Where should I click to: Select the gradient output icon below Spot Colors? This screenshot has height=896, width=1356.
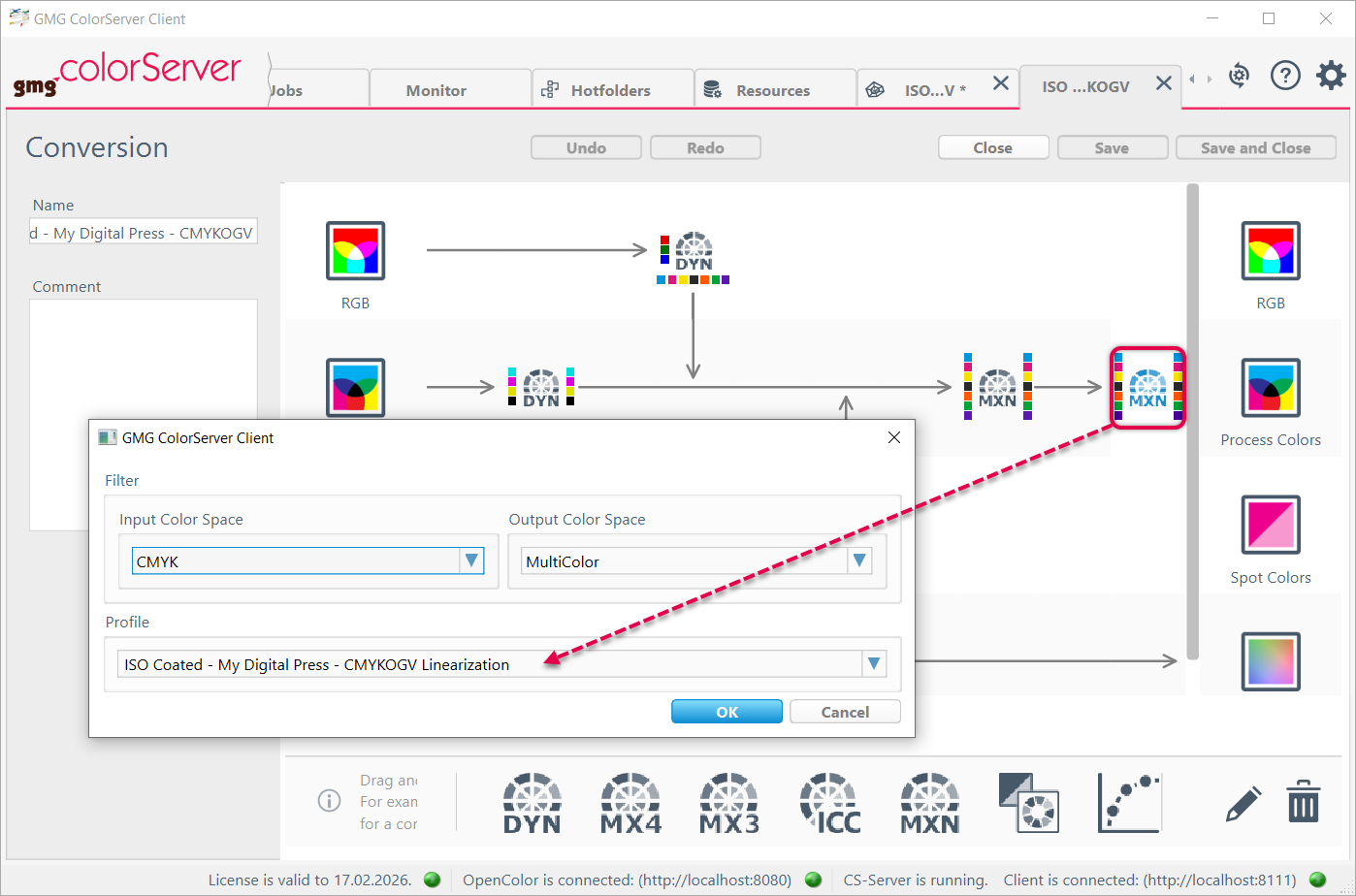click(1271, 661)
